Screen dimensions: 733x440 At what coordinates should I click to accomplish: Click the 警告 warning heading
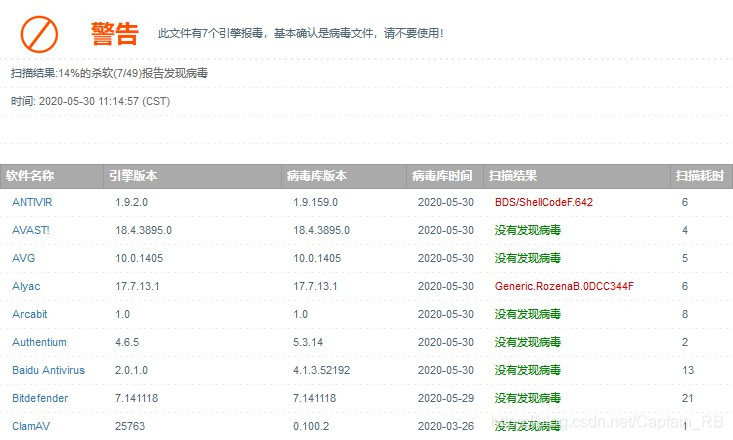(115, 34)
